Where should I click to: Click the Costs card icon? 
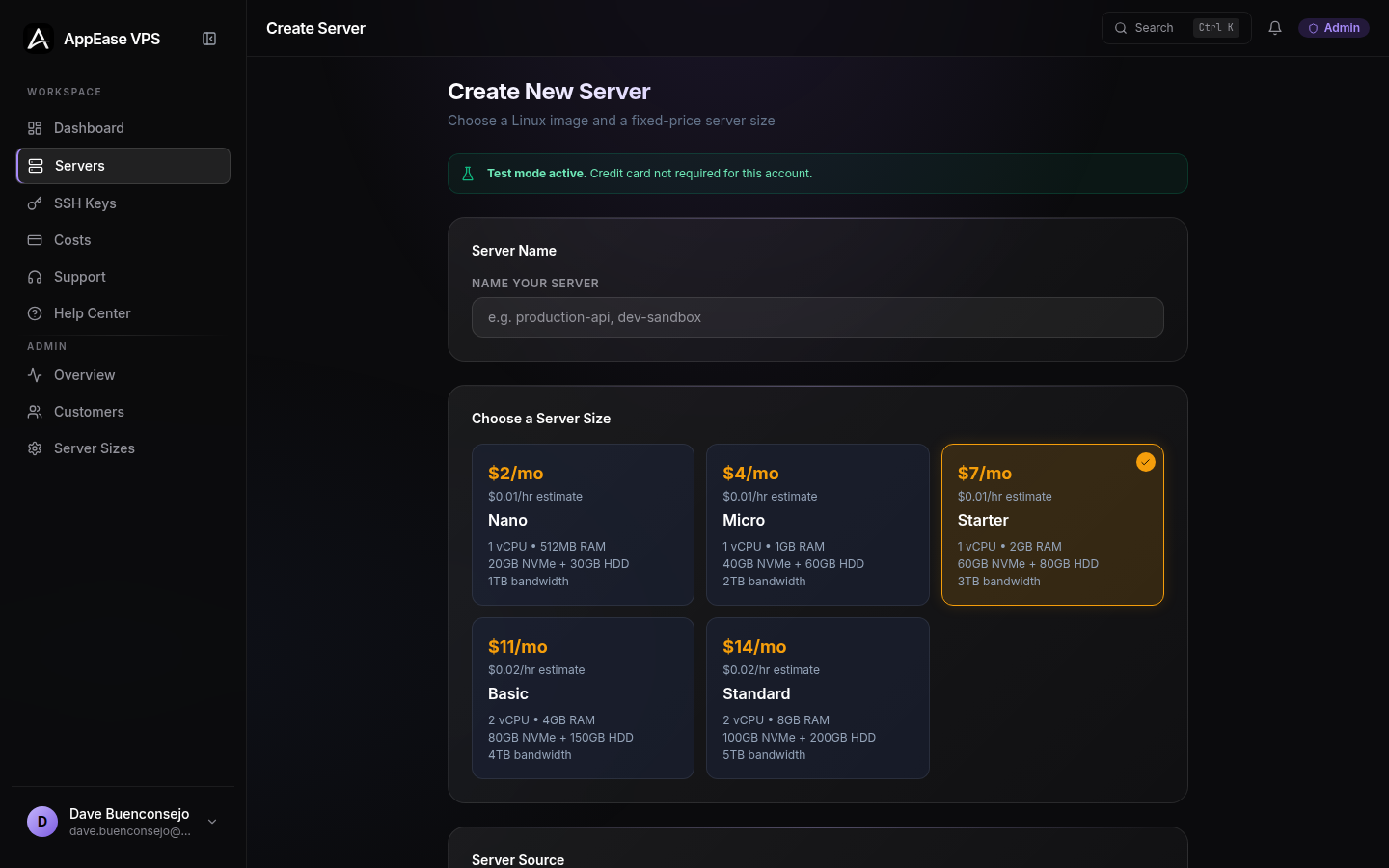pyautogui.click(x=35, y=240)
